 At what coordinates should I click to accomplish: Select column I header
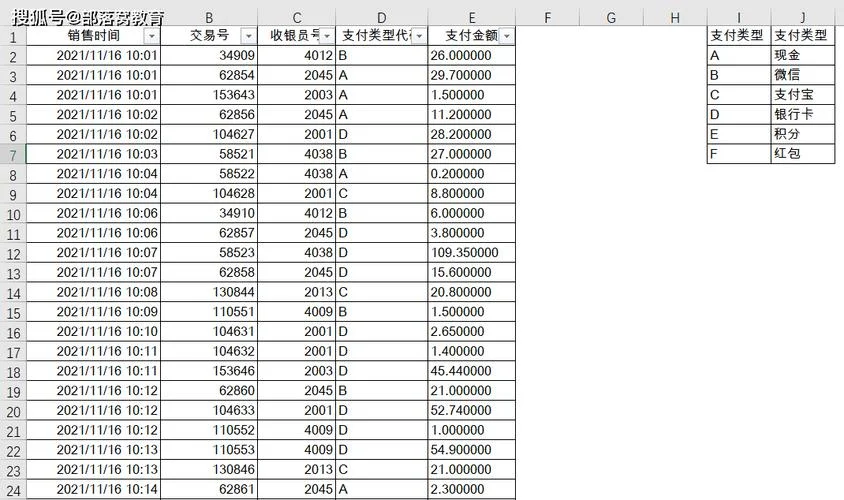point(739,18)
